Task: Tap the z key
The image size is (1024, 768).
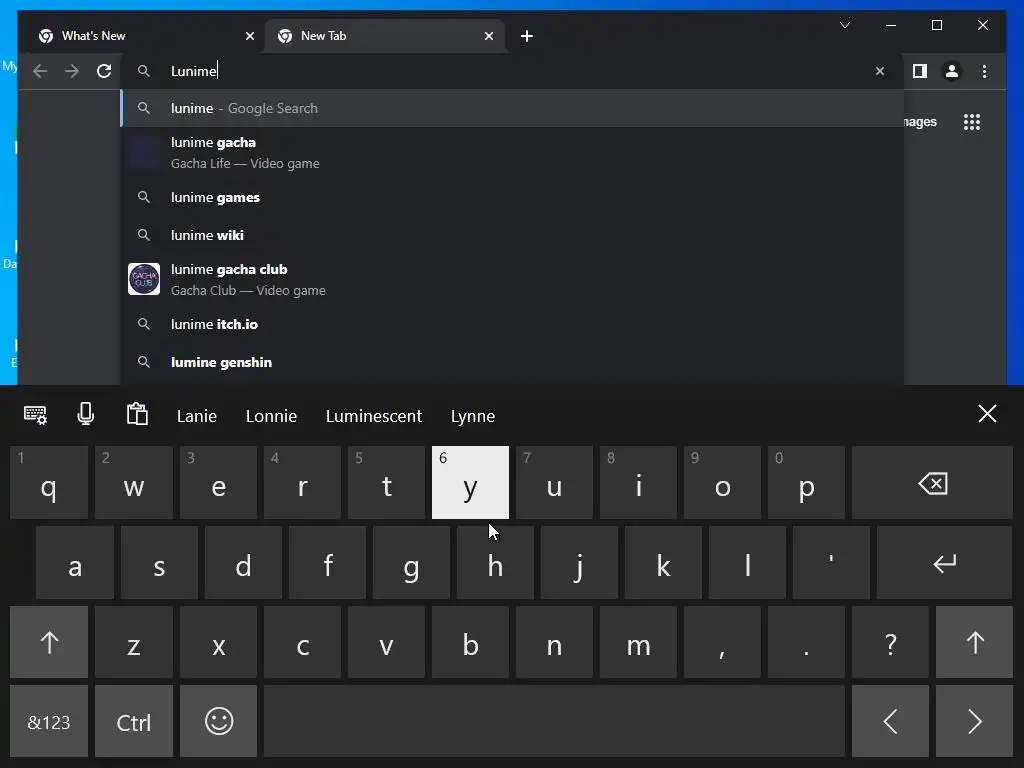Action: click(134, 642)
